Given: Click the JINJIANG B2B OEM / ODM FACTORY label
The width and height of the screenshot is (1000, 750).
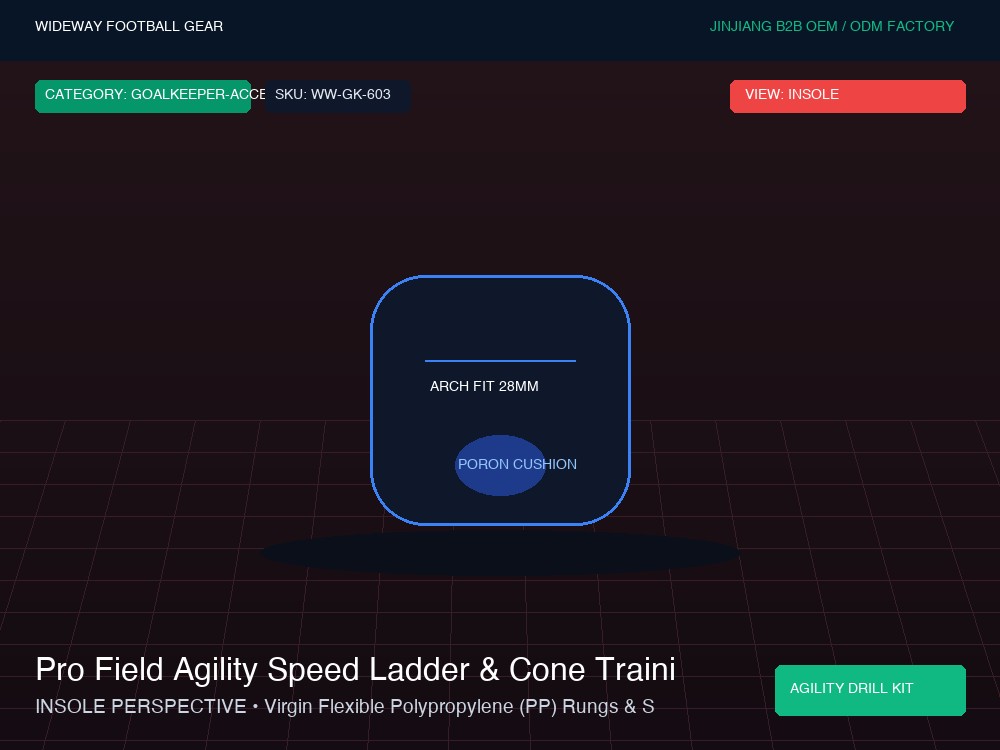Looking at the screenshot, I should (x=832, y=26).
